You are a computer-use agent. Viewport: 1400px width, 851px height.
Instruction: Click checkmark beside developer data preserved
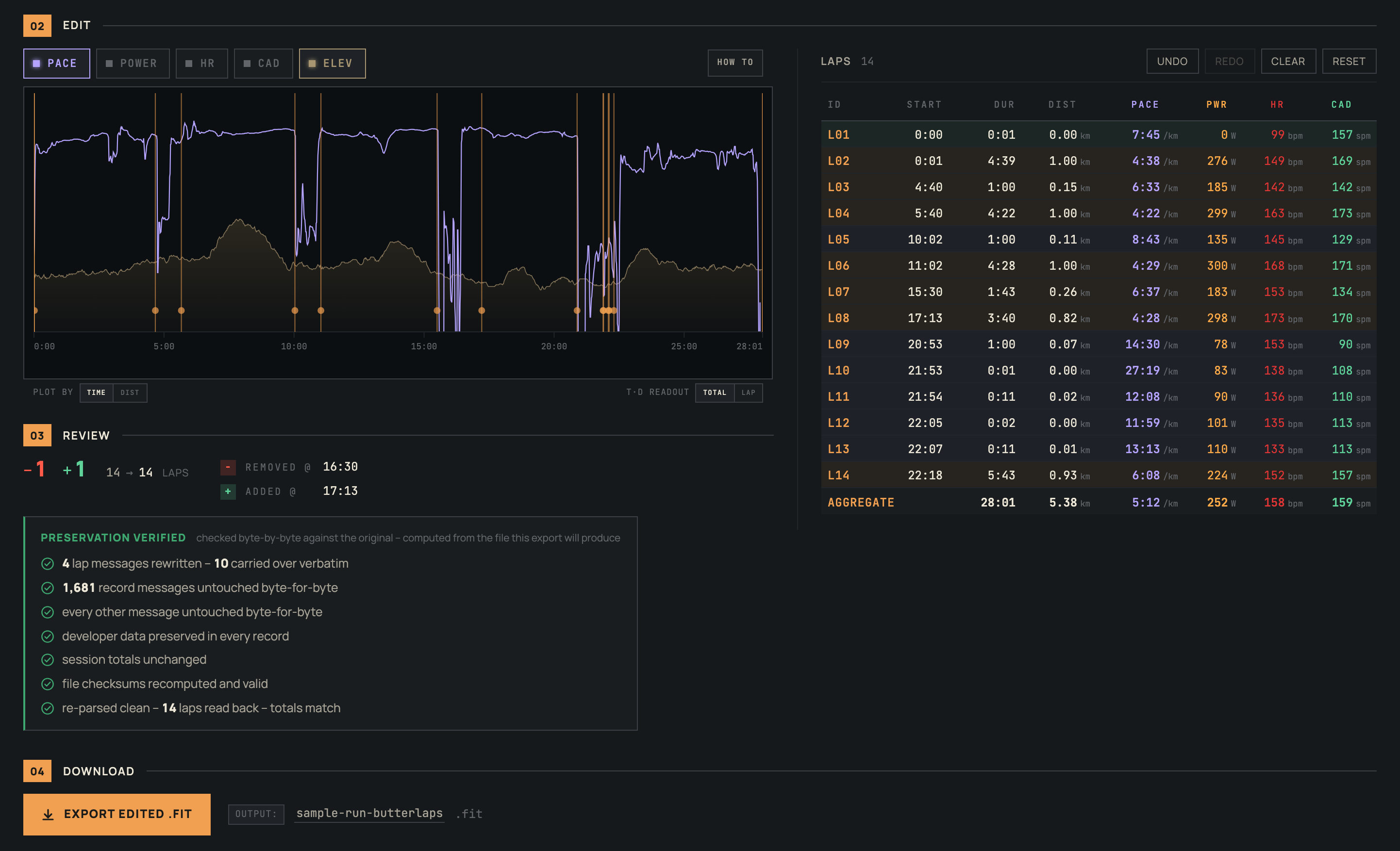pyautogui.click(x=48, y=637)
